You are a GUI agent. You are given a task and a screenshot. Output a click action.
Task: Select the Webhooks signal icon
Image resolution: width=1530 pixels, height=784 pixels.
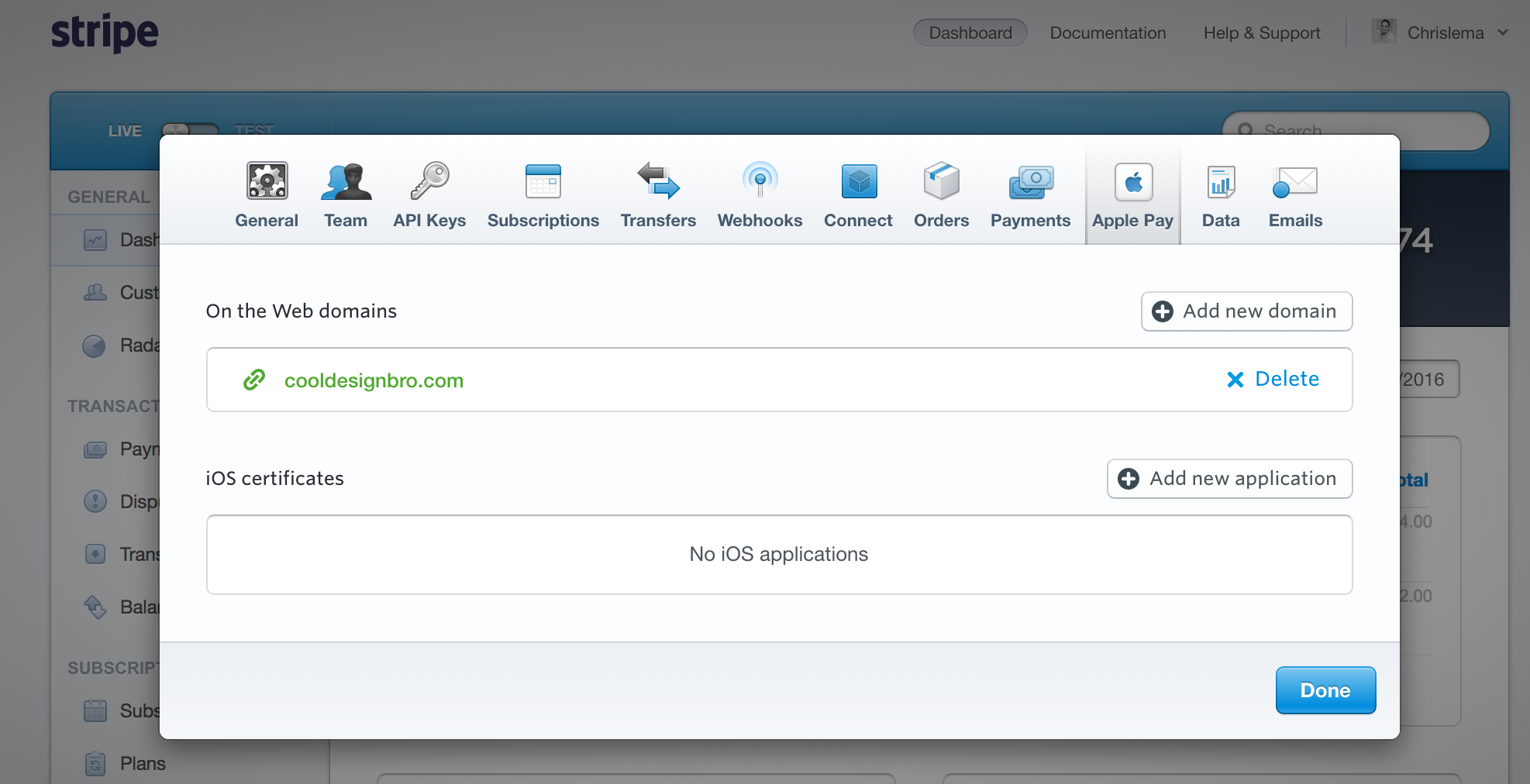760,181
